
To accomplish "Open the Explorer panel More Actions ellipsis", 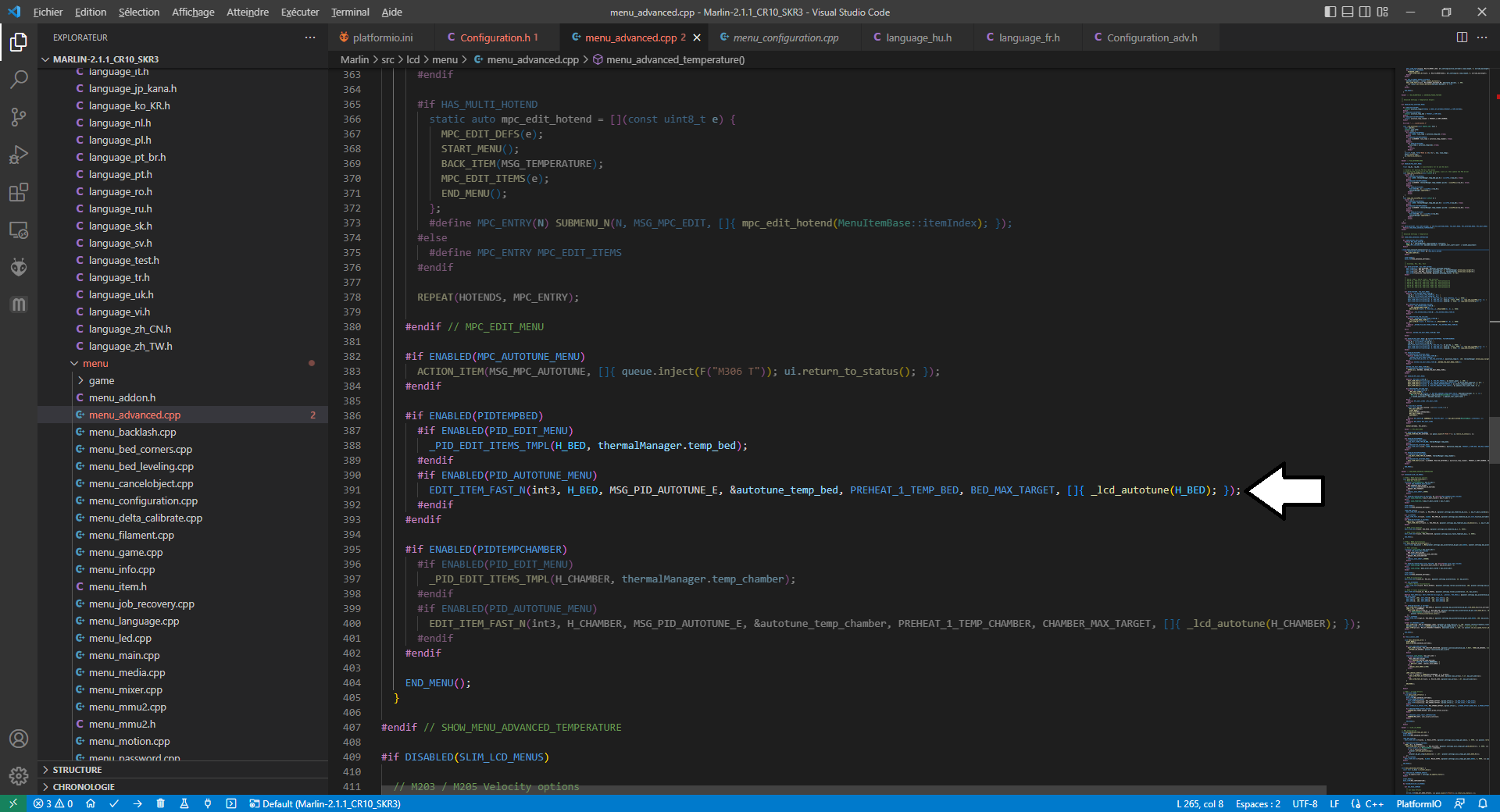I will coord(310,37).
